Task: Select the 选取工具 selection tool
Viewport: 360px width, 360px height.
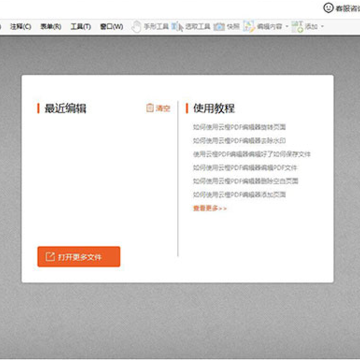Action: point(191,27)
